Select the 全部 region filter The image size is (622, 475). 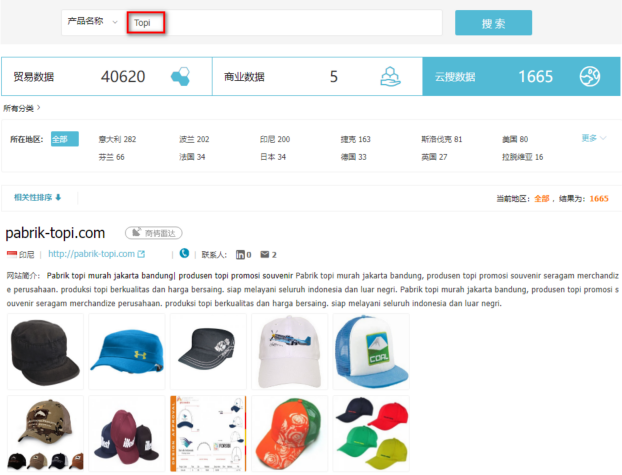pos(64,139)
